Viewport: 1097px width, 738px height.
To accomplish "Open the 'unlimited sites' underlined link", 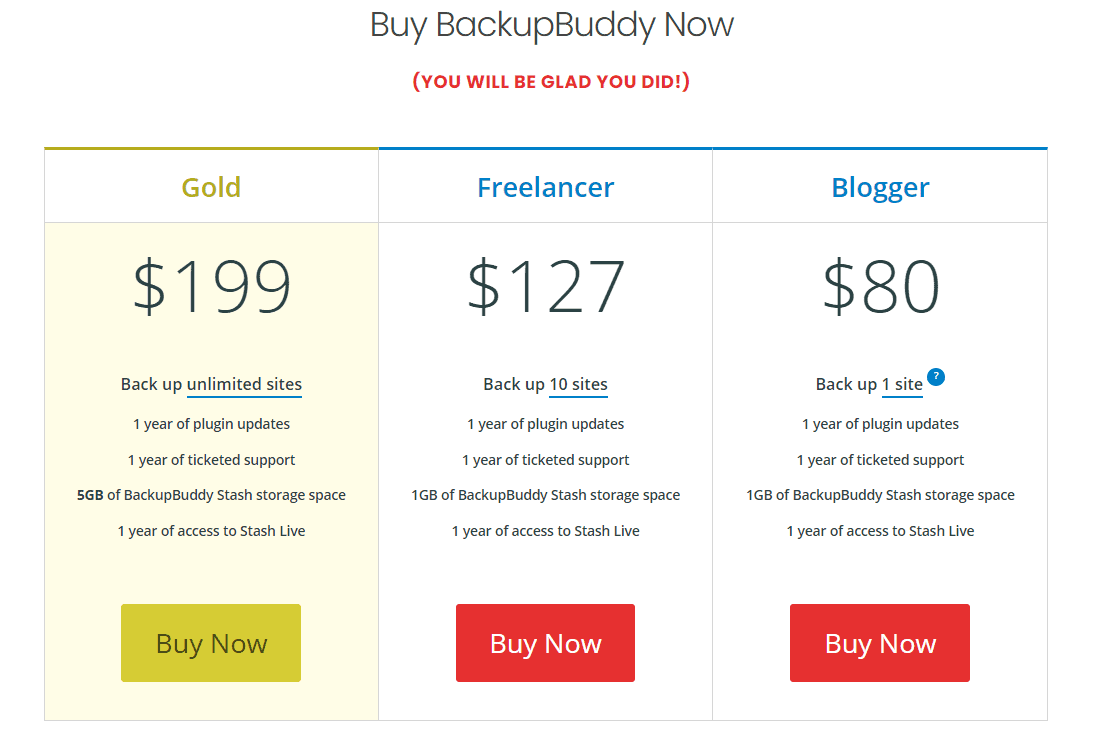I will 244,384.
